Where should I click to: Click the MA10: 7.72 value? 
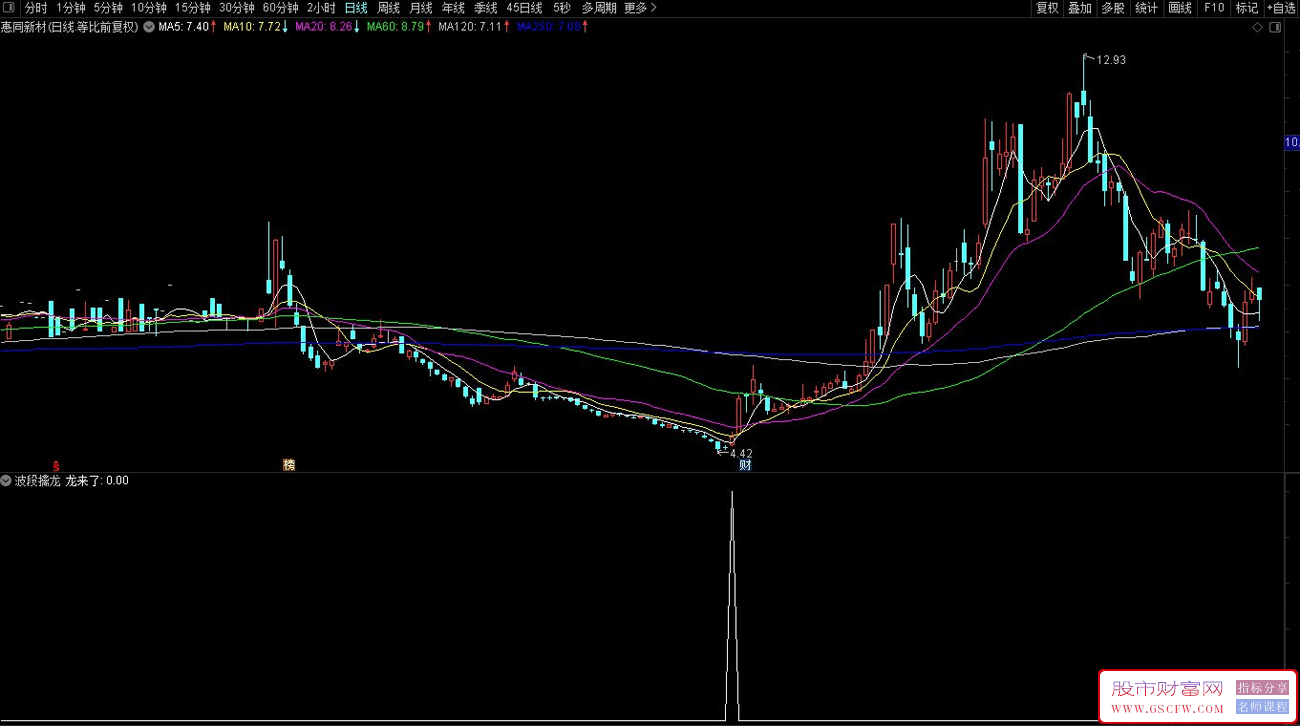252,27
